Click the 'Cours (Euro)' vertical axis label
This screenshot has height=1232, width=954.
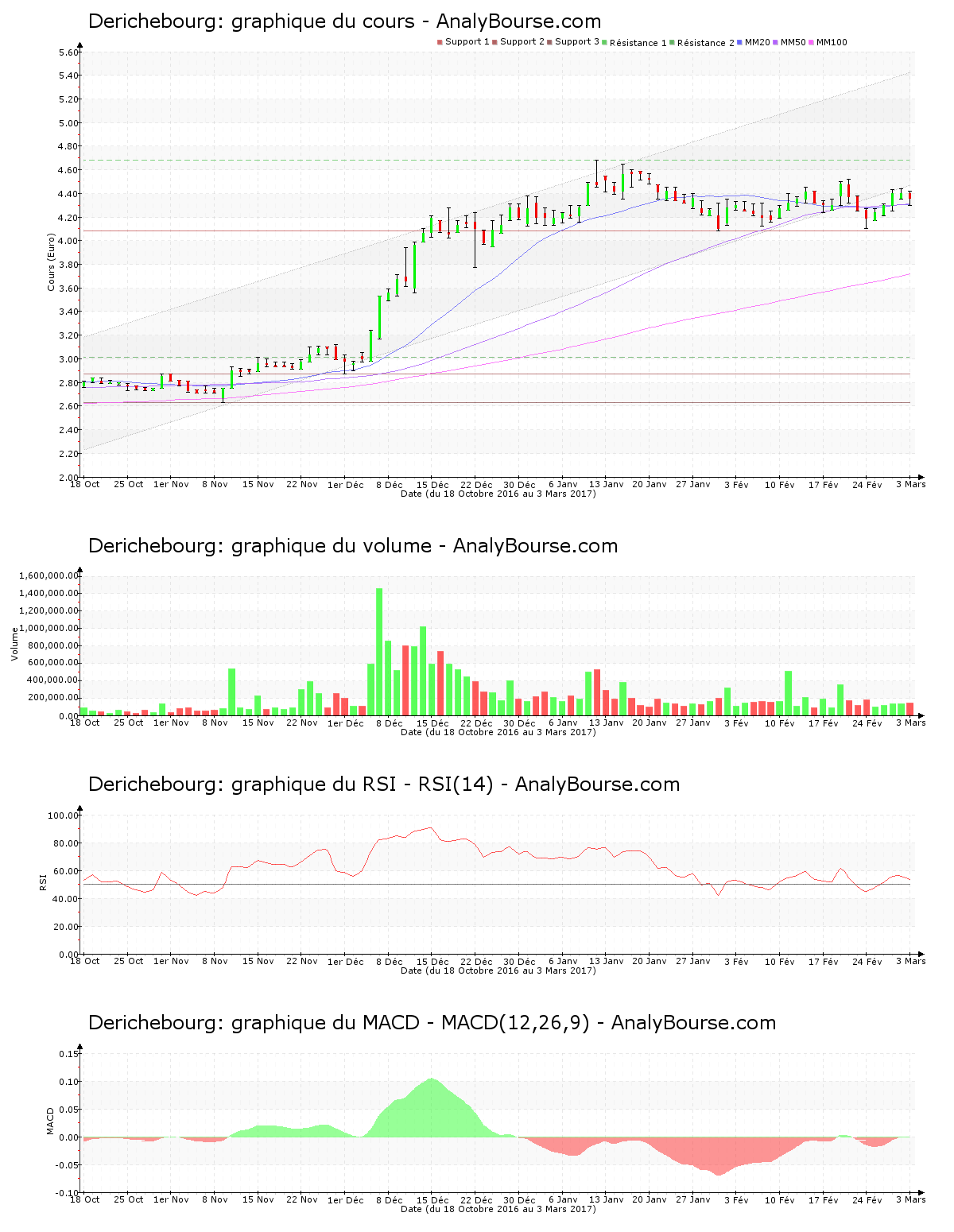tap(52, 262)
